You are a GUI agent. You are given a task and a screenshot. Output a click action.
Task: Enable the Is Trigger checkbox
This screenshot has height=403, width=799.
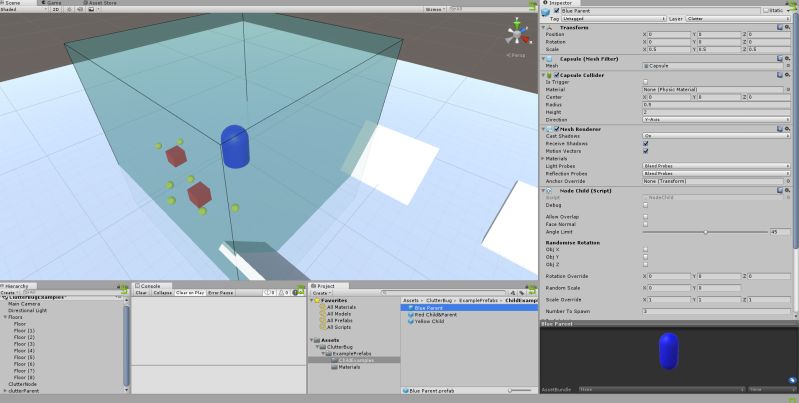tap(646, 82)
